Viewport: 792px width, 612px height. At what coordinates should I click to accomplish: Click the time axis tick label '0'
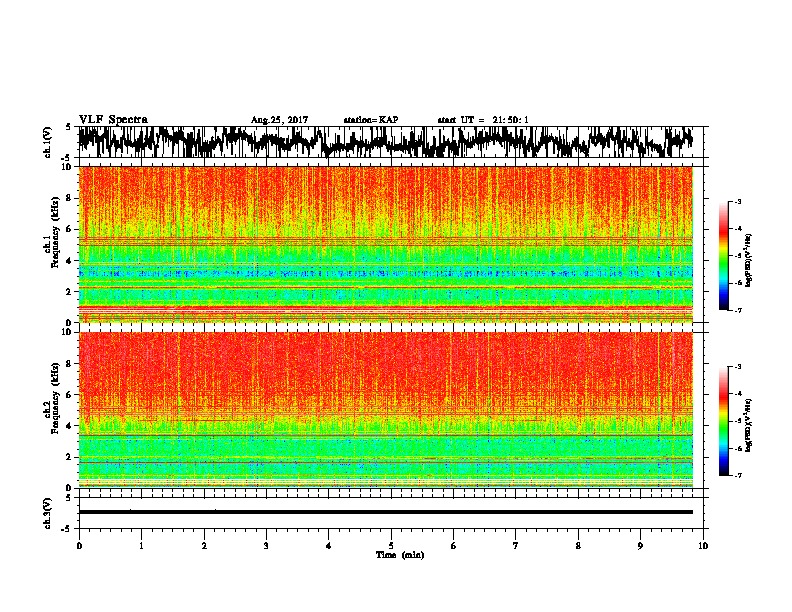coord(79,545)
